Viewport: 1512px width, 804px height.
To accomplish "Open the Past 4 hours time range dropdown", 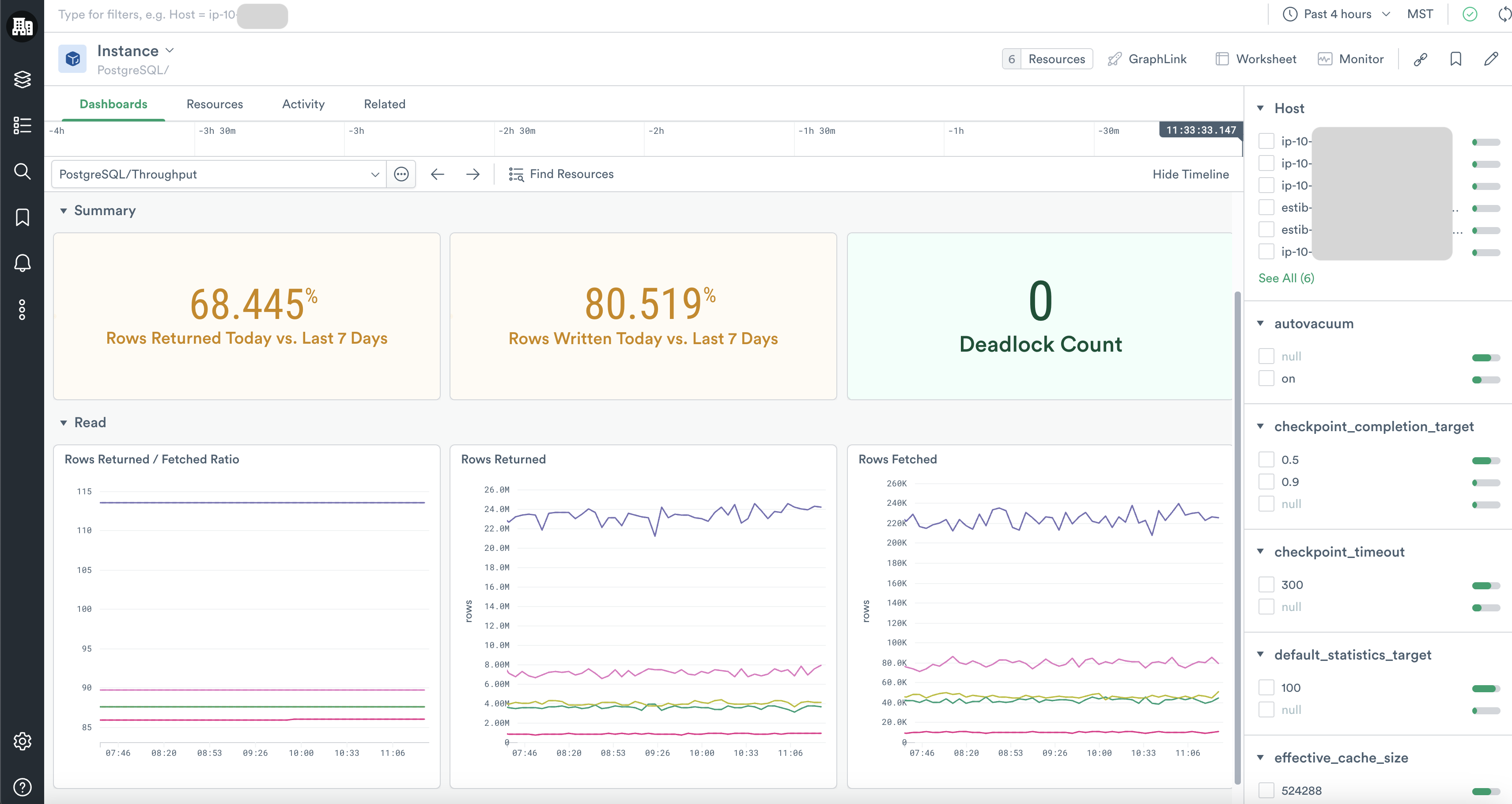I will click(x=1337, y=14).
